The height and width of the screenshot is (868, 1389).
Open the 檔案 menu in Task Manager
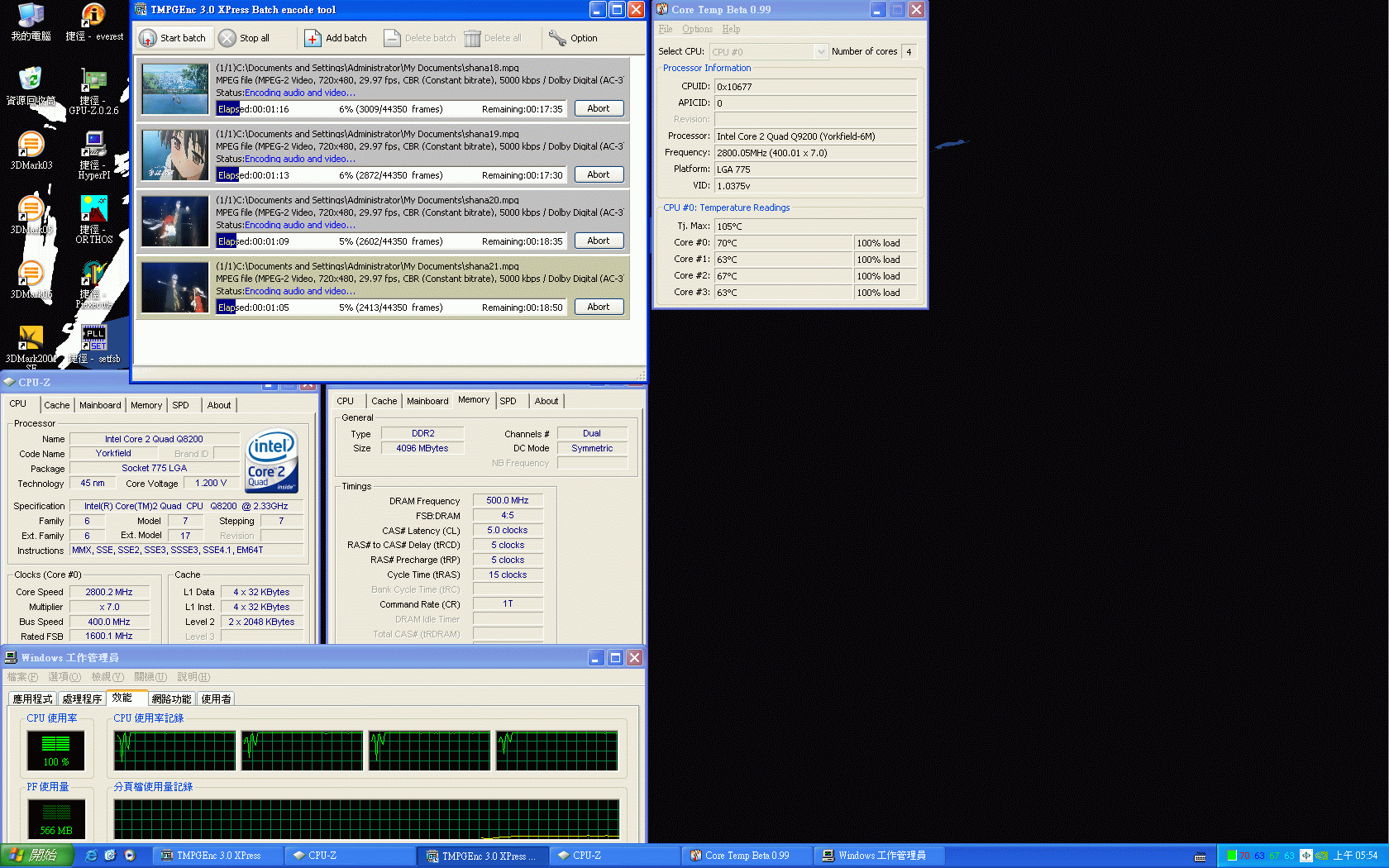(x=22, y=677)
